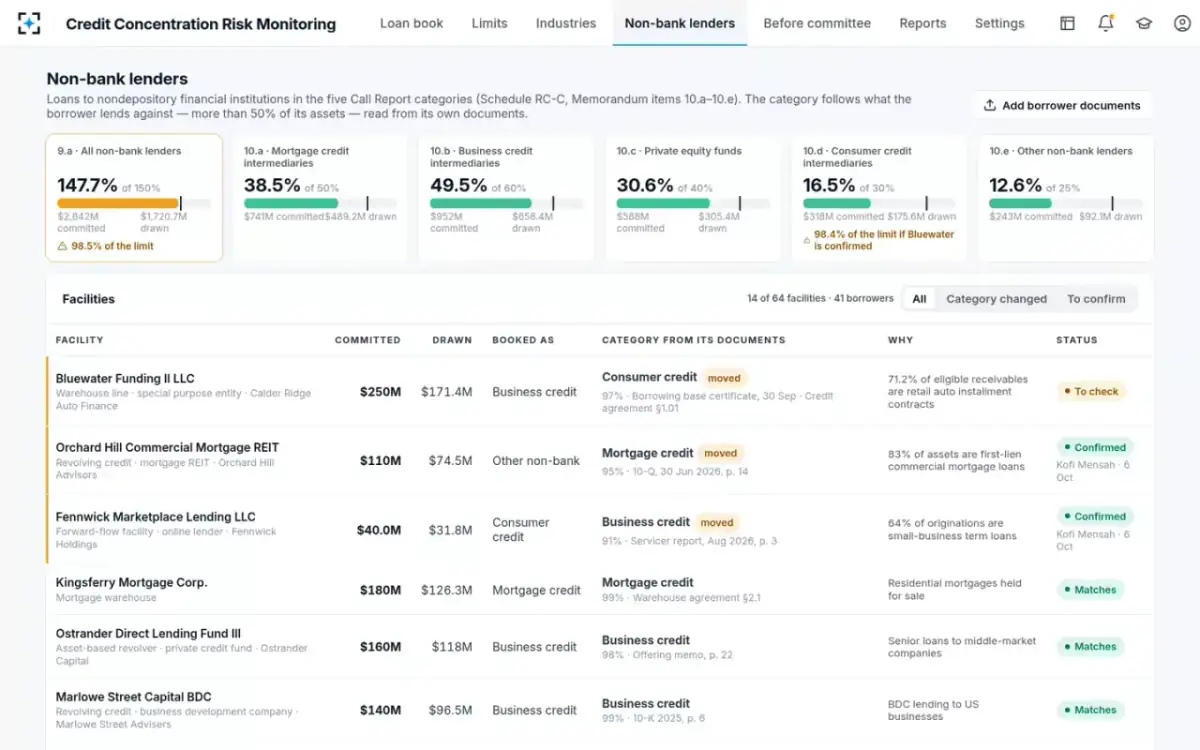The width and height of the screenshot is (1200, 750).
Task: Open the Limits tab
Action: click(x=489, y=23)
